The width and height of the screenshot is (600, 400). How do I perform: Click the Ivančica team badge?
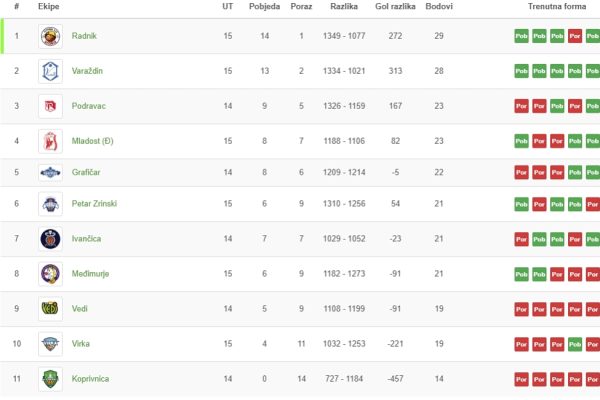(51, 239)
